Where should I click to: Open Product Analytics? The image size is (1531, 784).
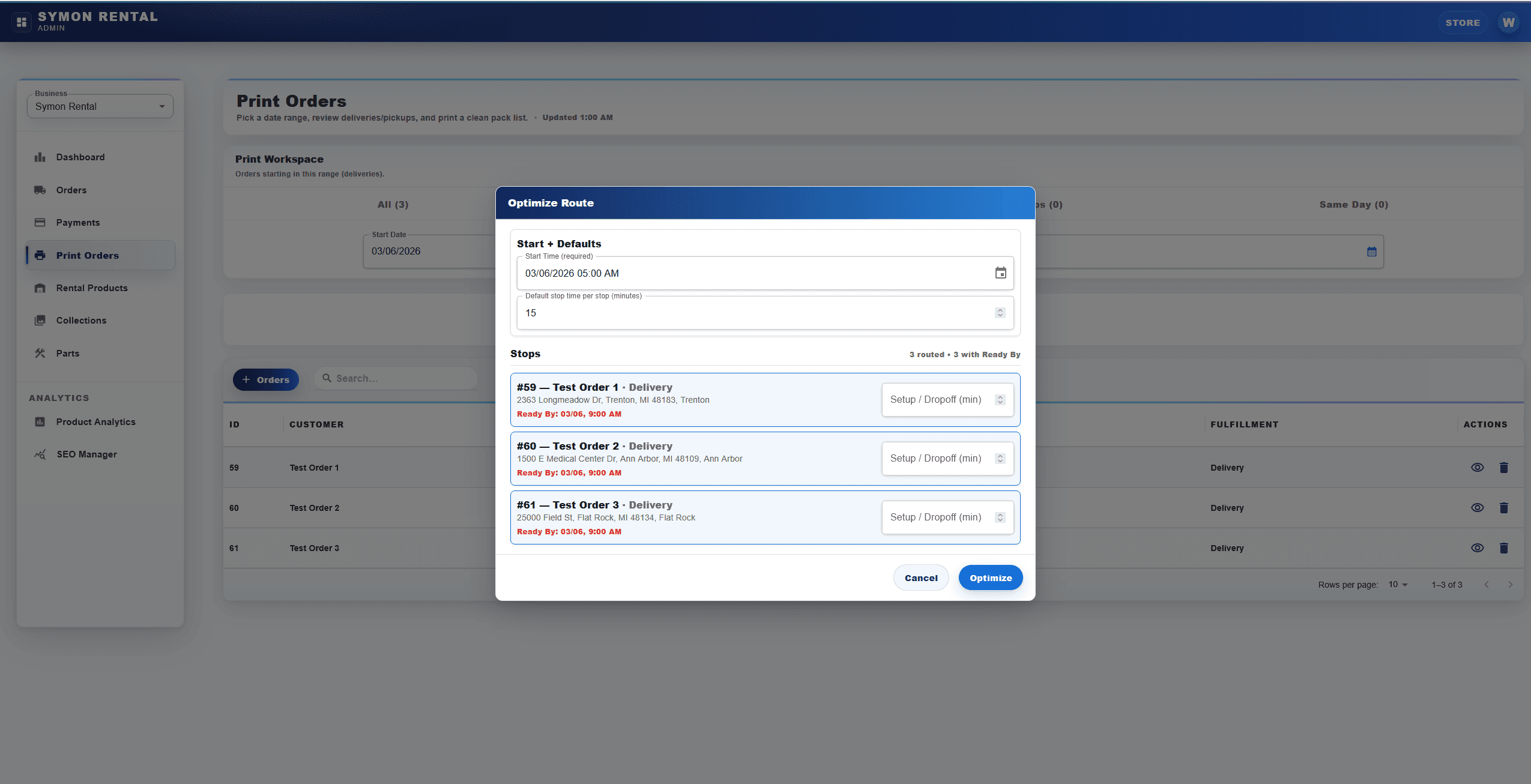(x=95, y=421)
